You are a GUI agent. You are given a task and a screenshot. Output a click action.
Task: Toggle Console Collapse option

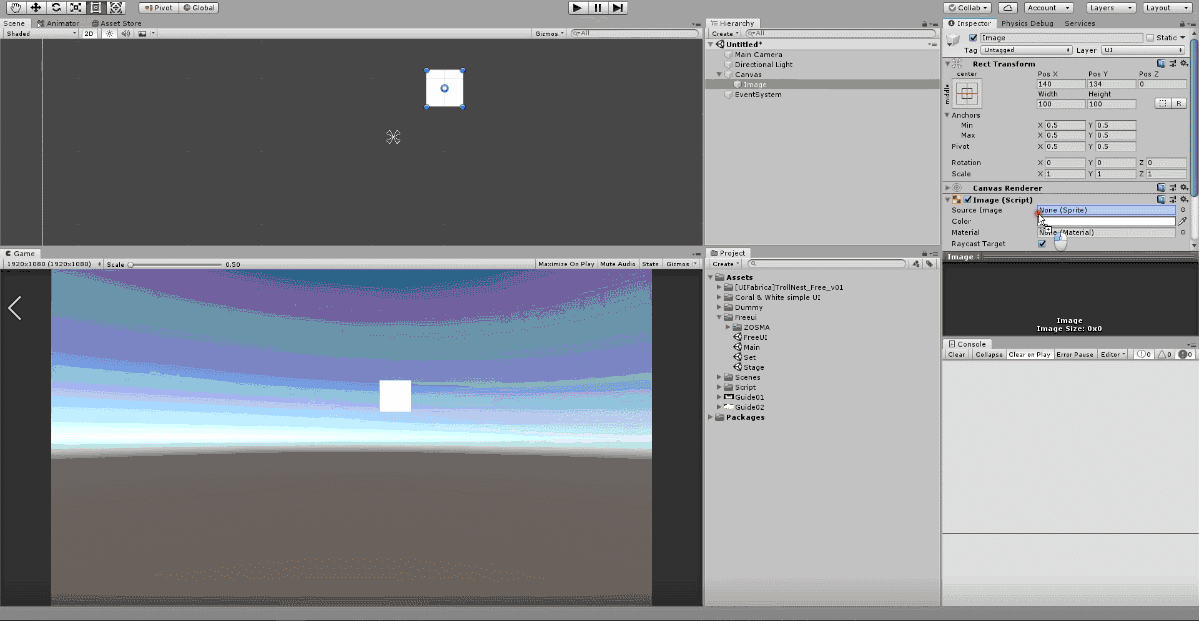point(988,355)
